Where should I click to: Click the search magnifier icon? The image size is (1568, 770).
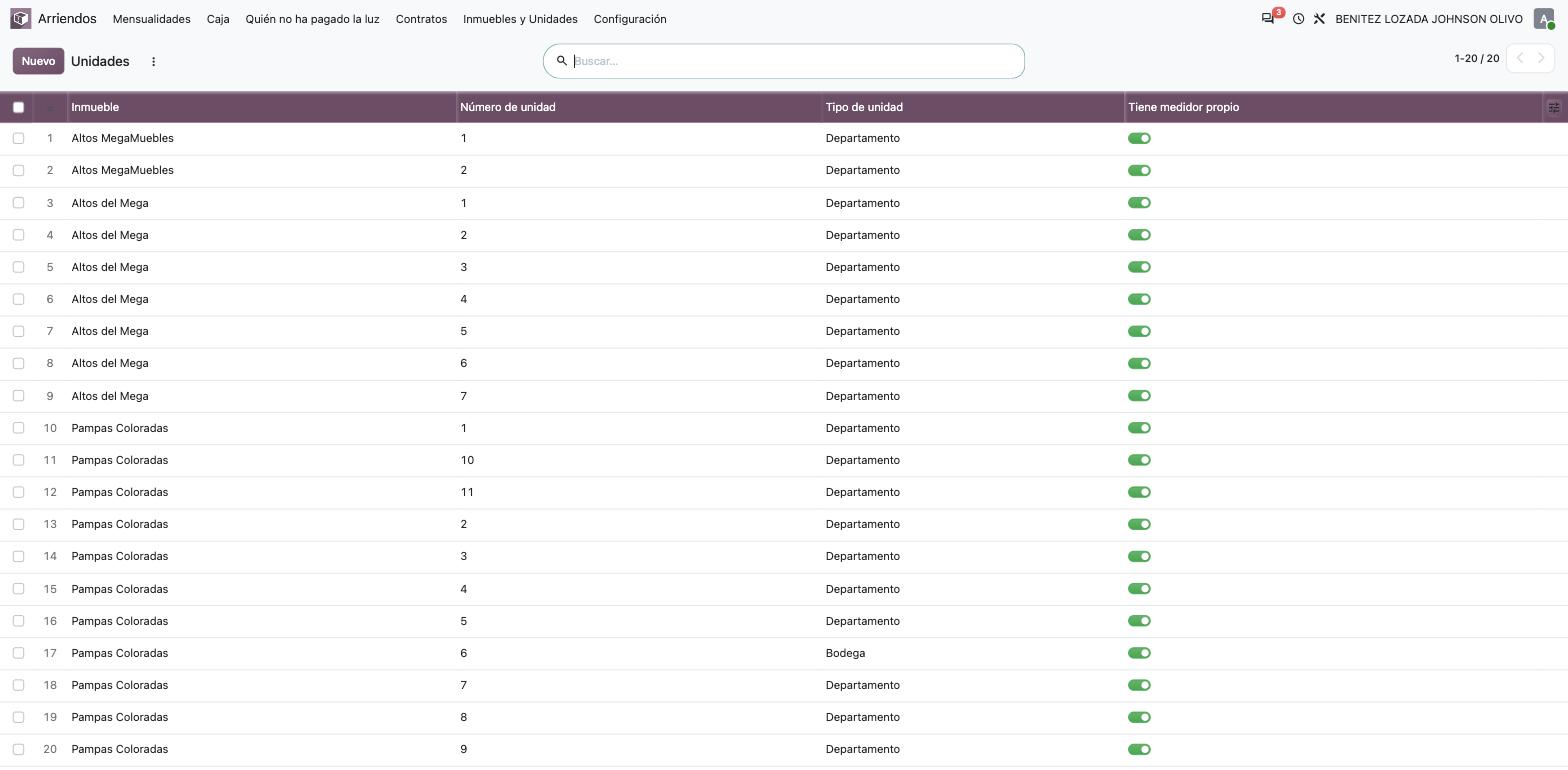[x=561, y=61]
